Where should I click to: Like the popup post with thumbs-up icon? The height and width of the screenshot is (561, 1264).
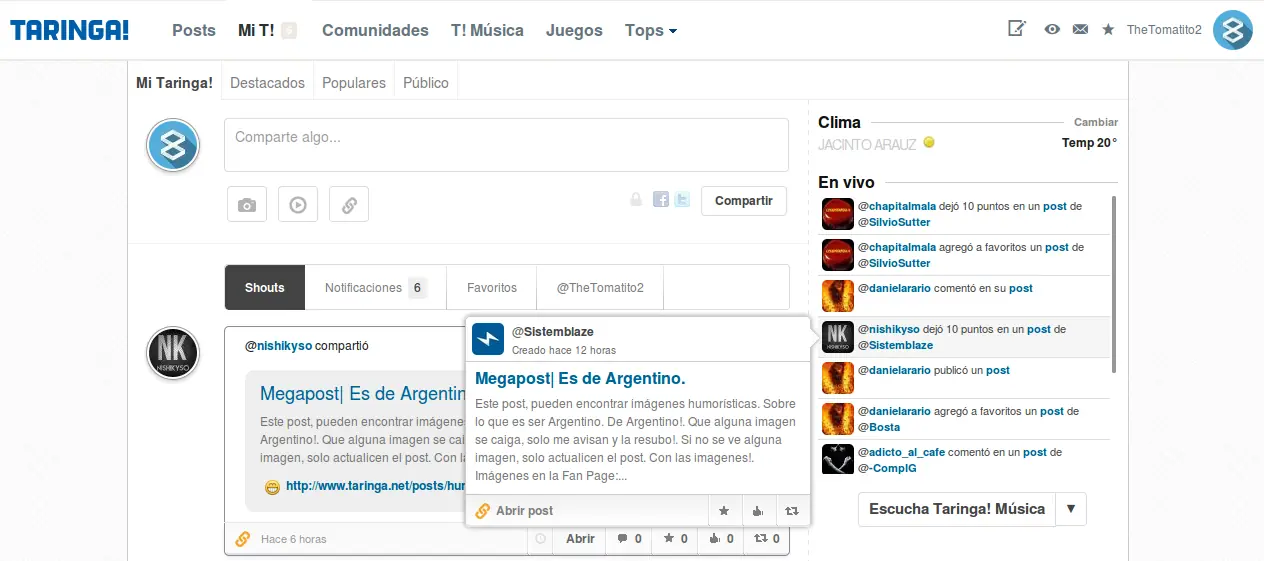pyautogui.click(x=758, y=510)
